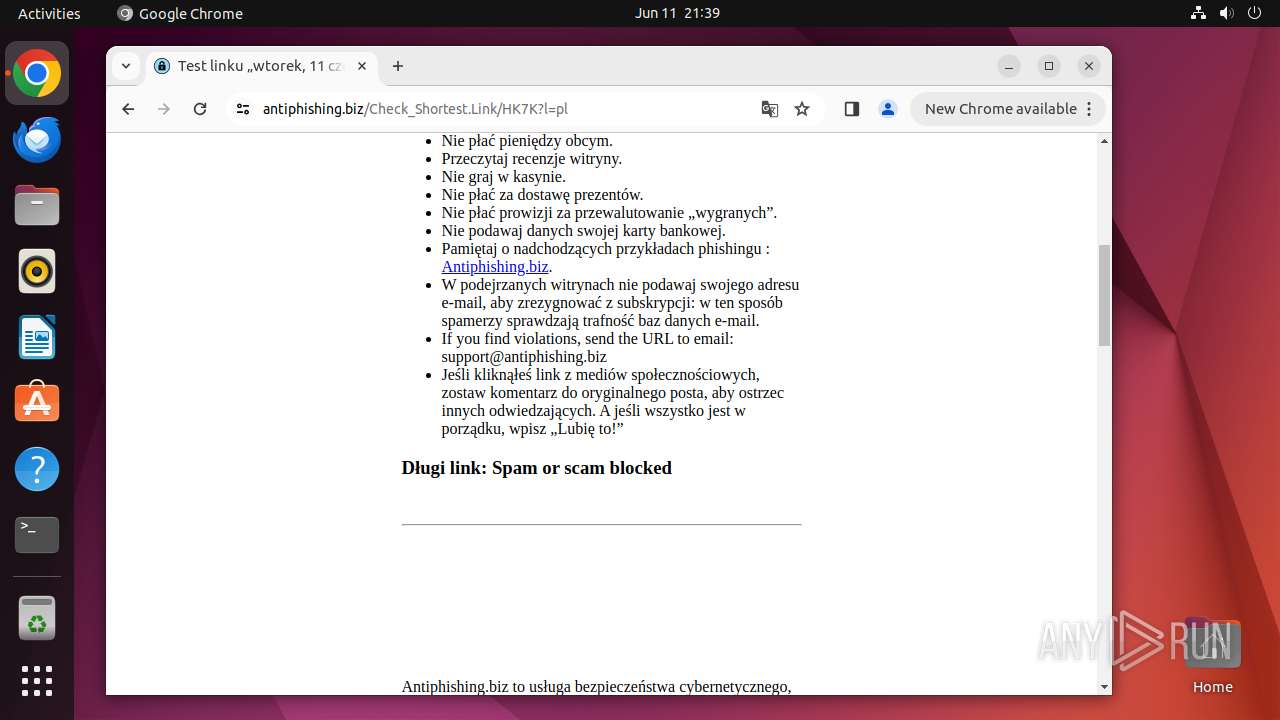
Task: Bookmark this tab with the star icon
Action: [802, 109]
